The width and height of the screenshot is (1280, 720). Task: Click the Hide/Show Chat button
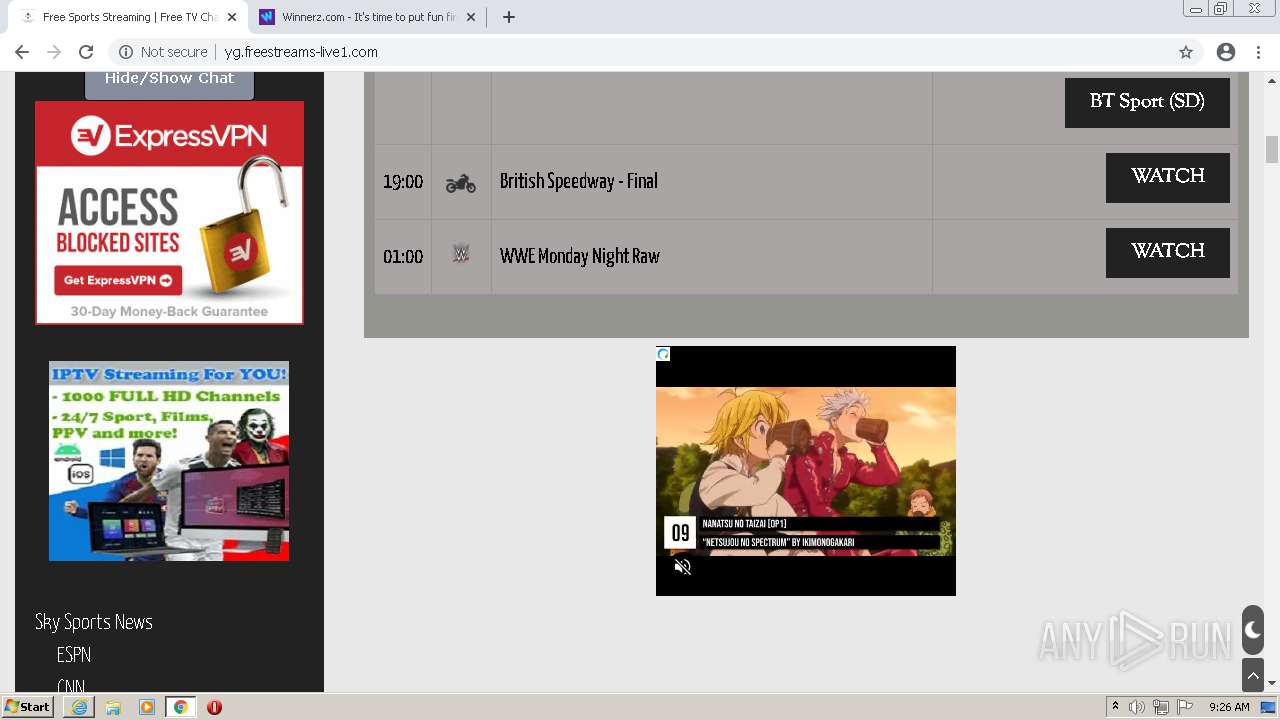pos(169,80)
